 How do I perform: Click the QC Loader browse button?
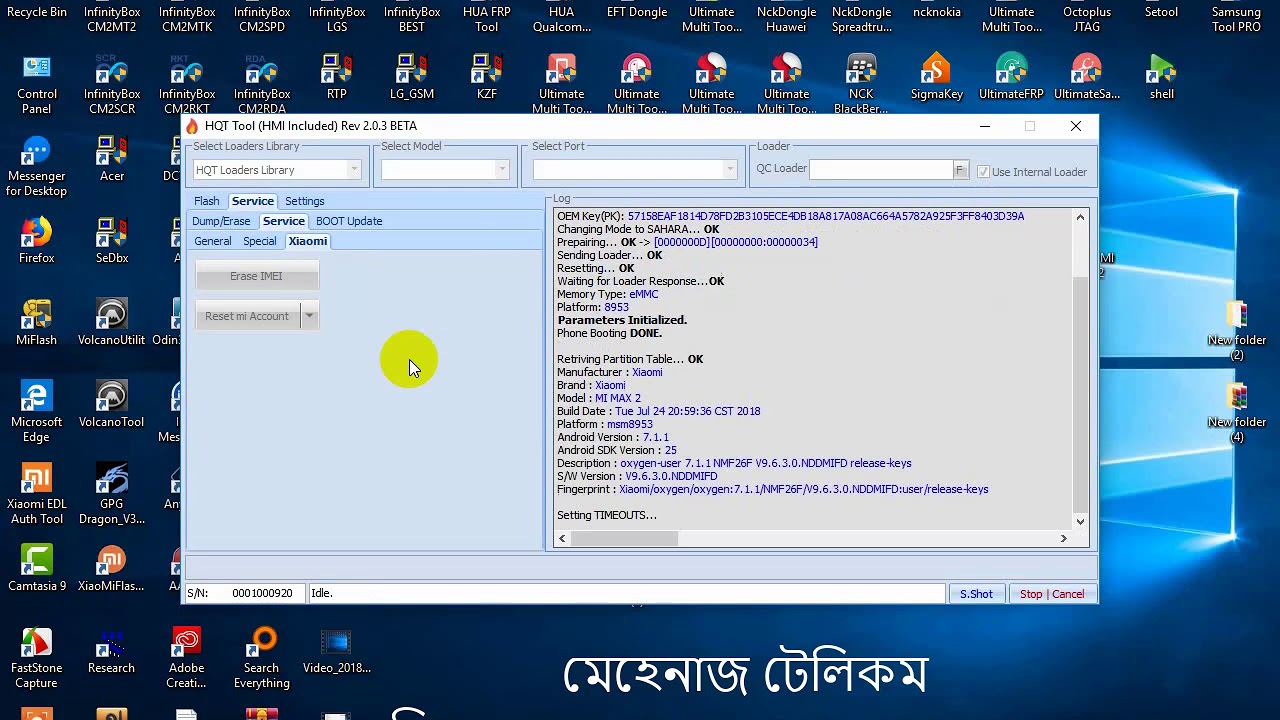960,170
